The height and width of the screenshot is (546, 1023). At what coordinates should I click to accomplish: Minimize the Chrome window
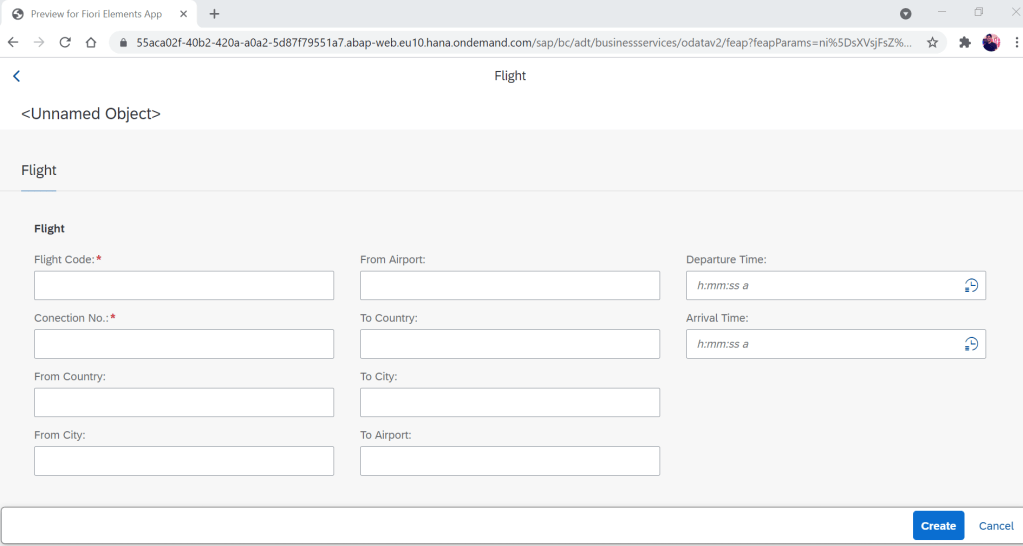(941, 12)
